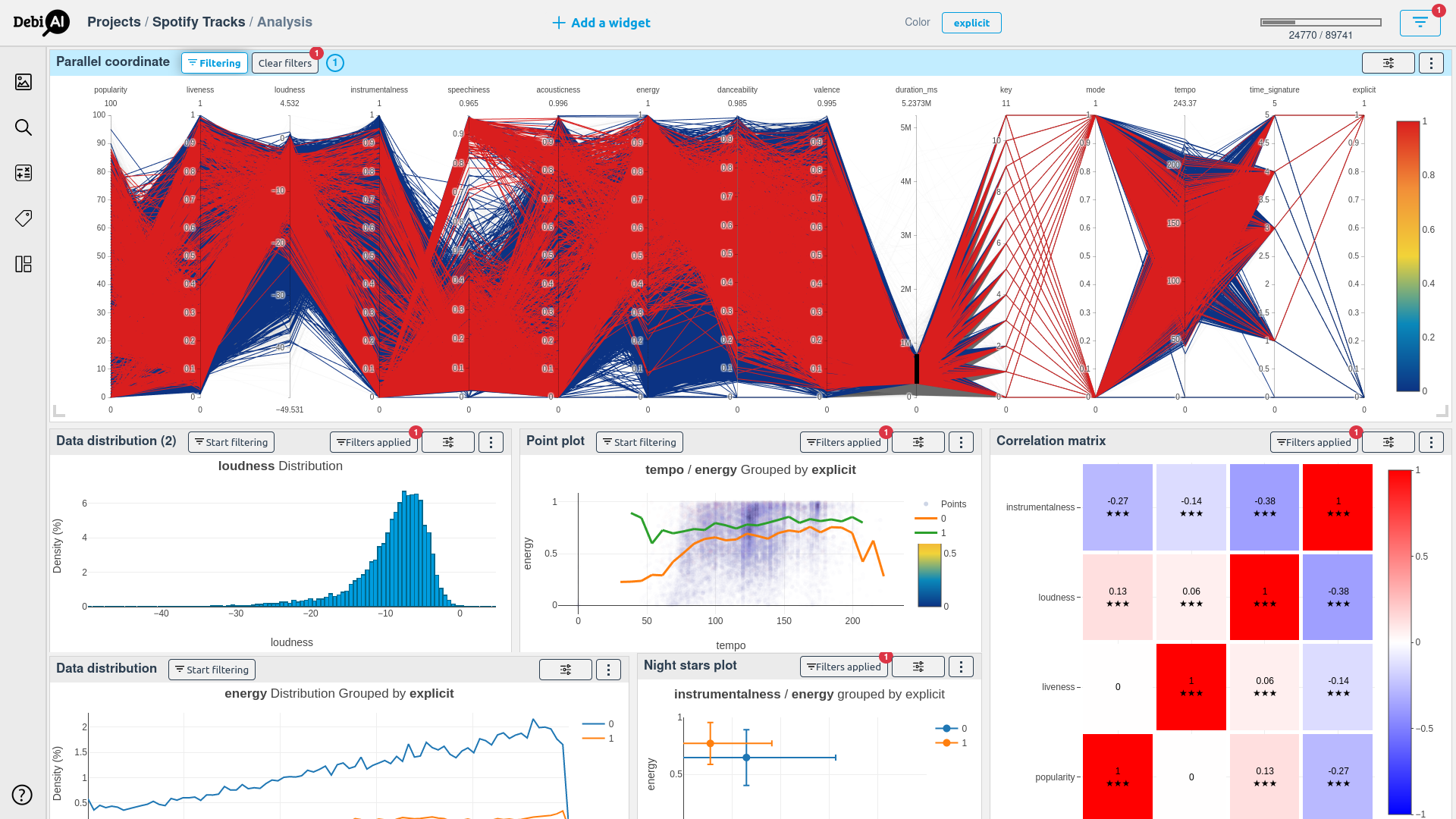Open the Parallel coordinate settings sliders icon

pyautogui.click(x=1388, y=63)
